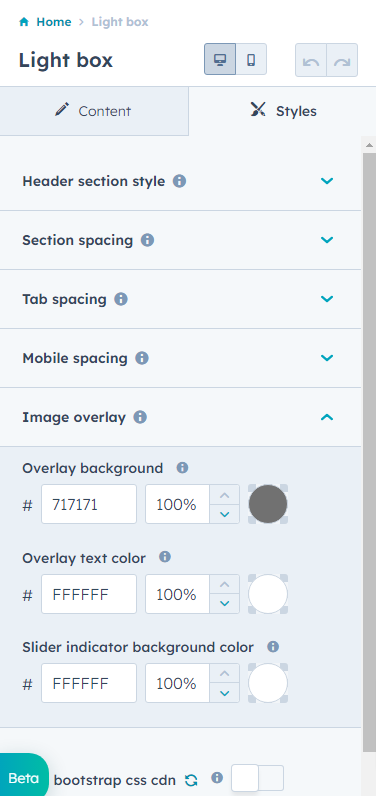Expand the Header section style section
The height and width of the screenshot is (796, 376).
coord(180,181)
